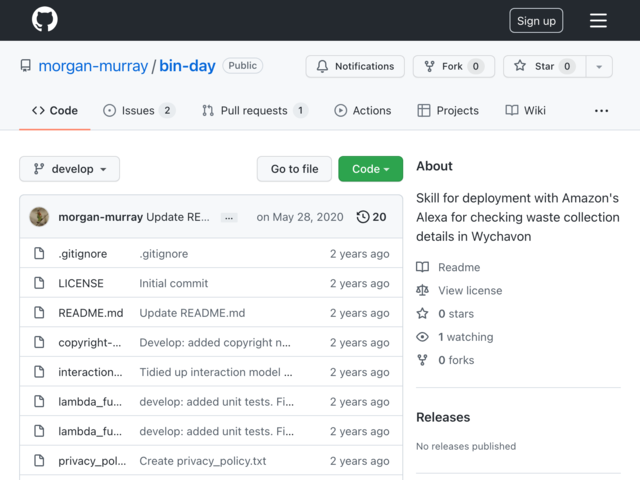
Task: Expand the commit message ellipsis button
Action: pos(229,218)
